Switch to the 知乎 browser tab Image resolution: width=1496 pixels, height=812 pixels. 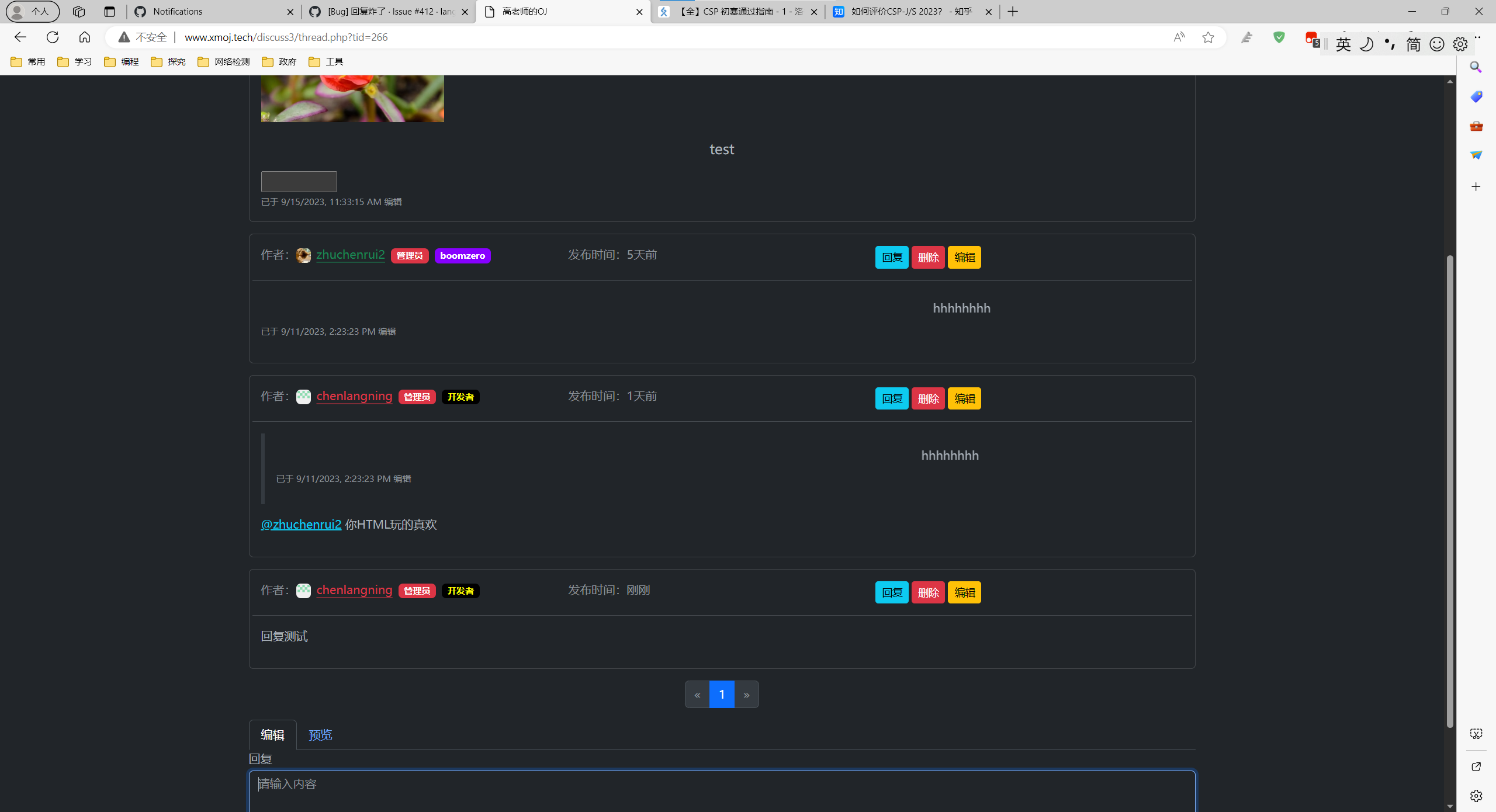(909, 12)
